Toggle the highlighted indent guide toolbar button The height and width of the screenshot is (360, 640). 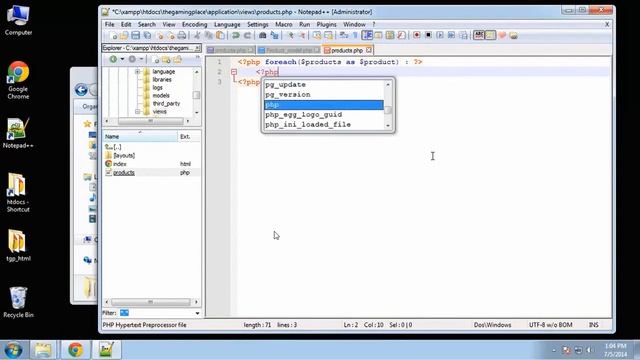point(367,36)
